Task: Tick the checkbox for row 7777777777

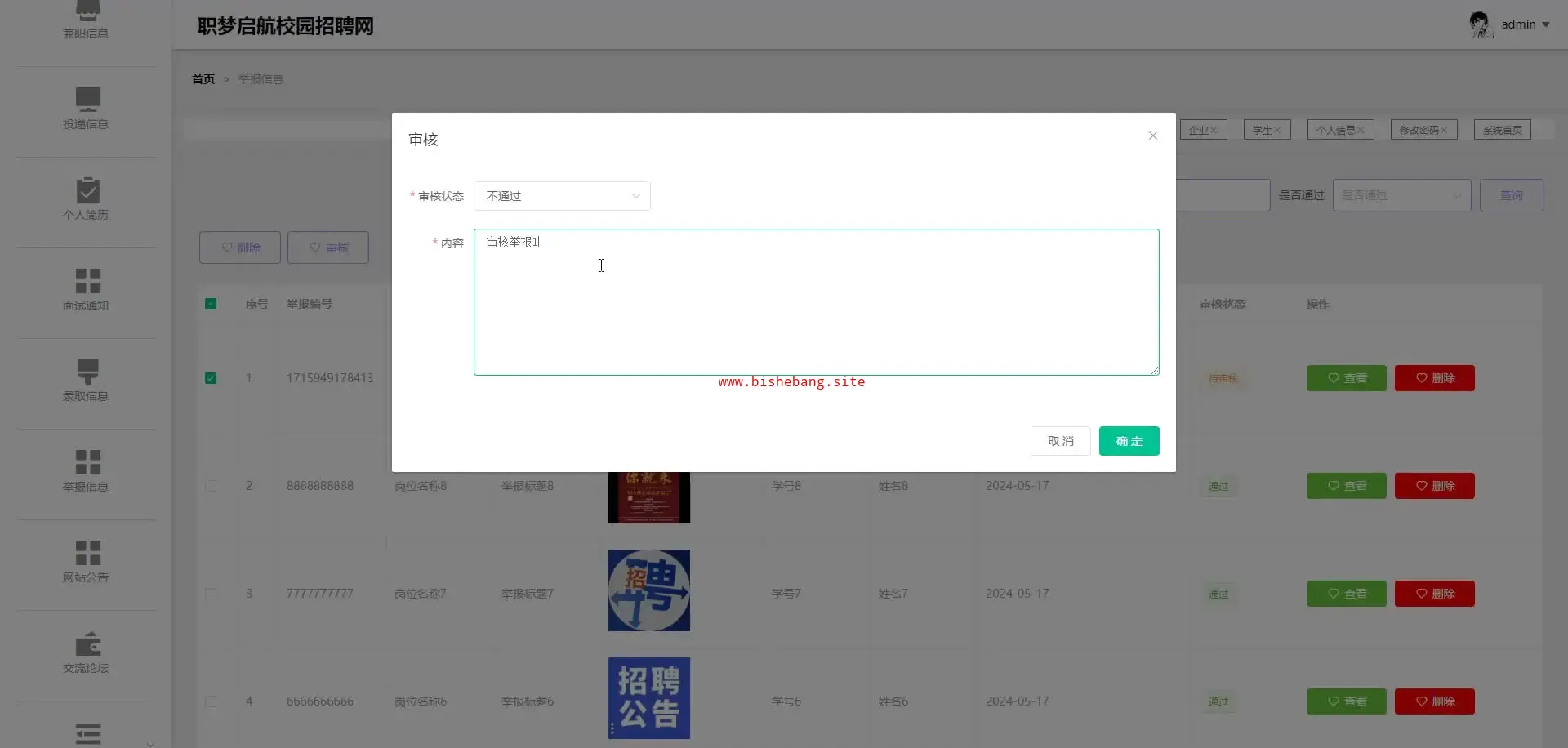Action: tap(211, 594)
